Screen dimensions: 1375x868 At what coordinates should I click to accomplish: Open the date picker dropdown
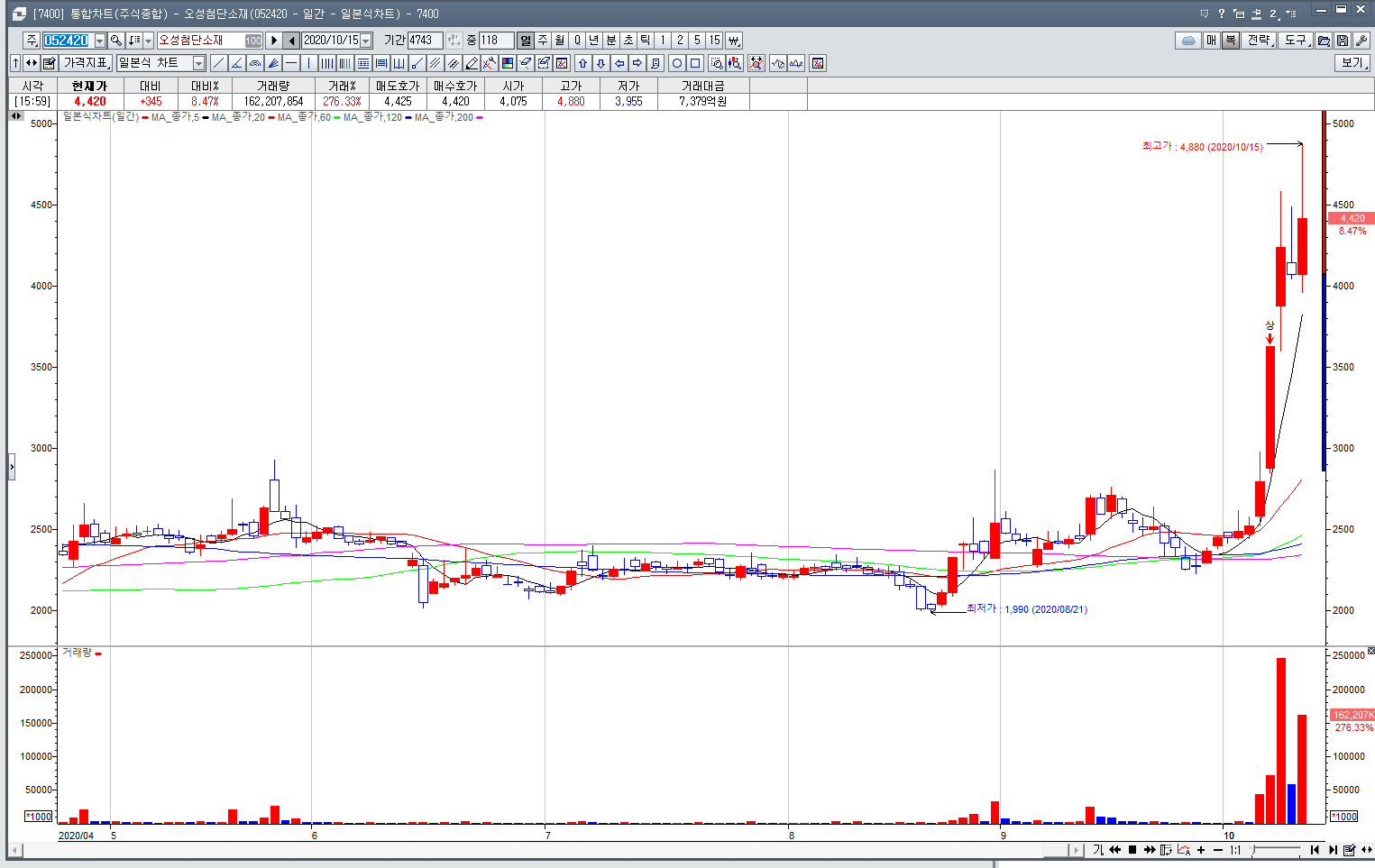coord(366,41)
